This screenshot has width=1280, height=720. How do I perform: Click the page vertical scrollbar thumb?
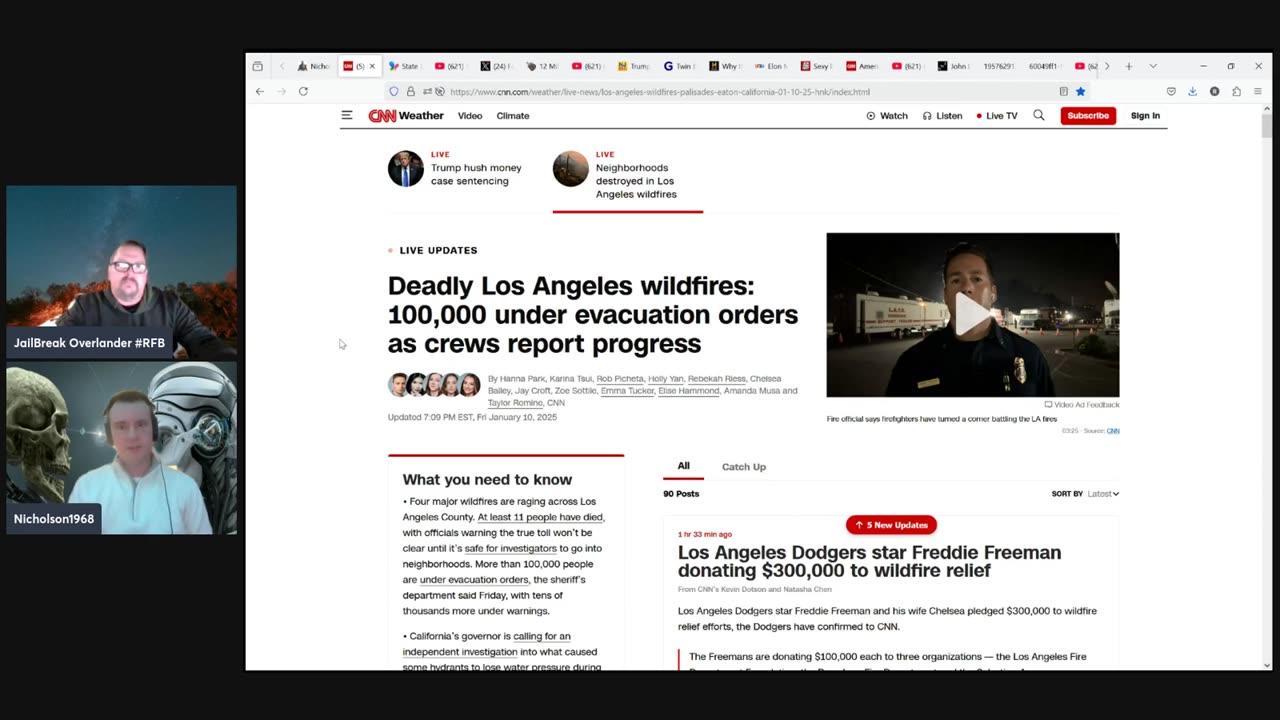click(x=1266, y=125)
